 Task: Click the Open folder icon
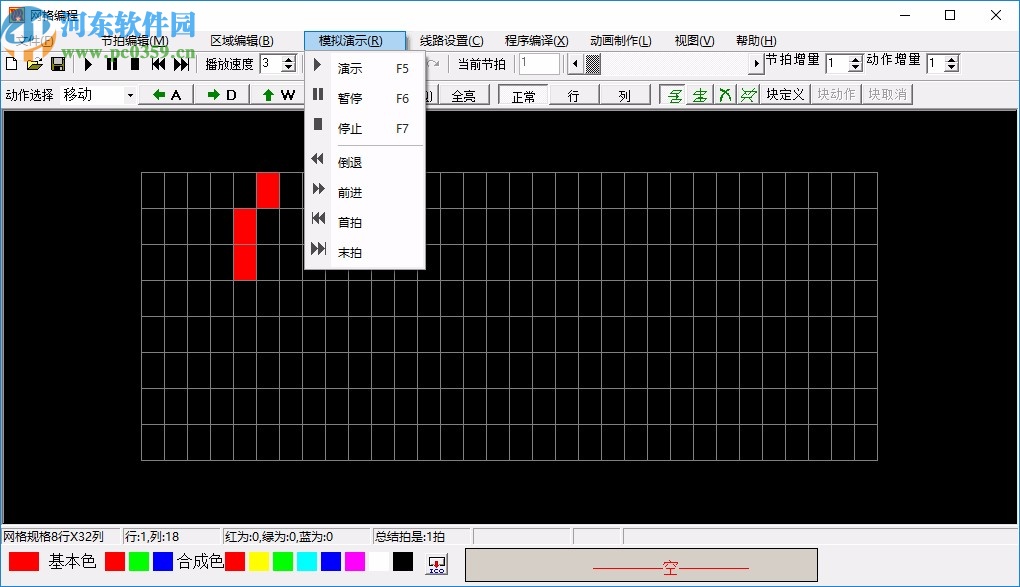(34, 64)
